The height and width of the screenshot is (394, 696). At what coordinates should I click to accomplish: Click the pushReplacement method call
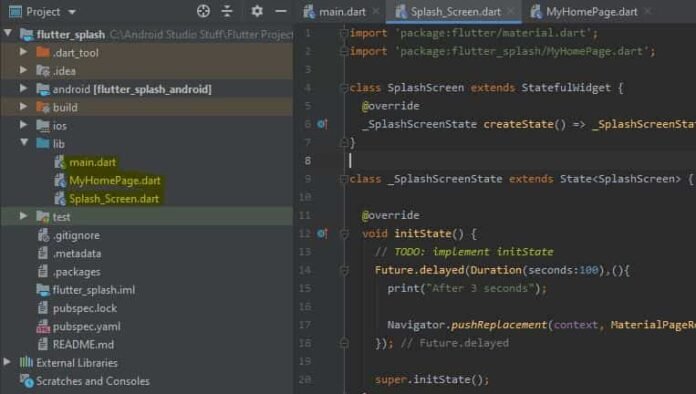(498, 325)
